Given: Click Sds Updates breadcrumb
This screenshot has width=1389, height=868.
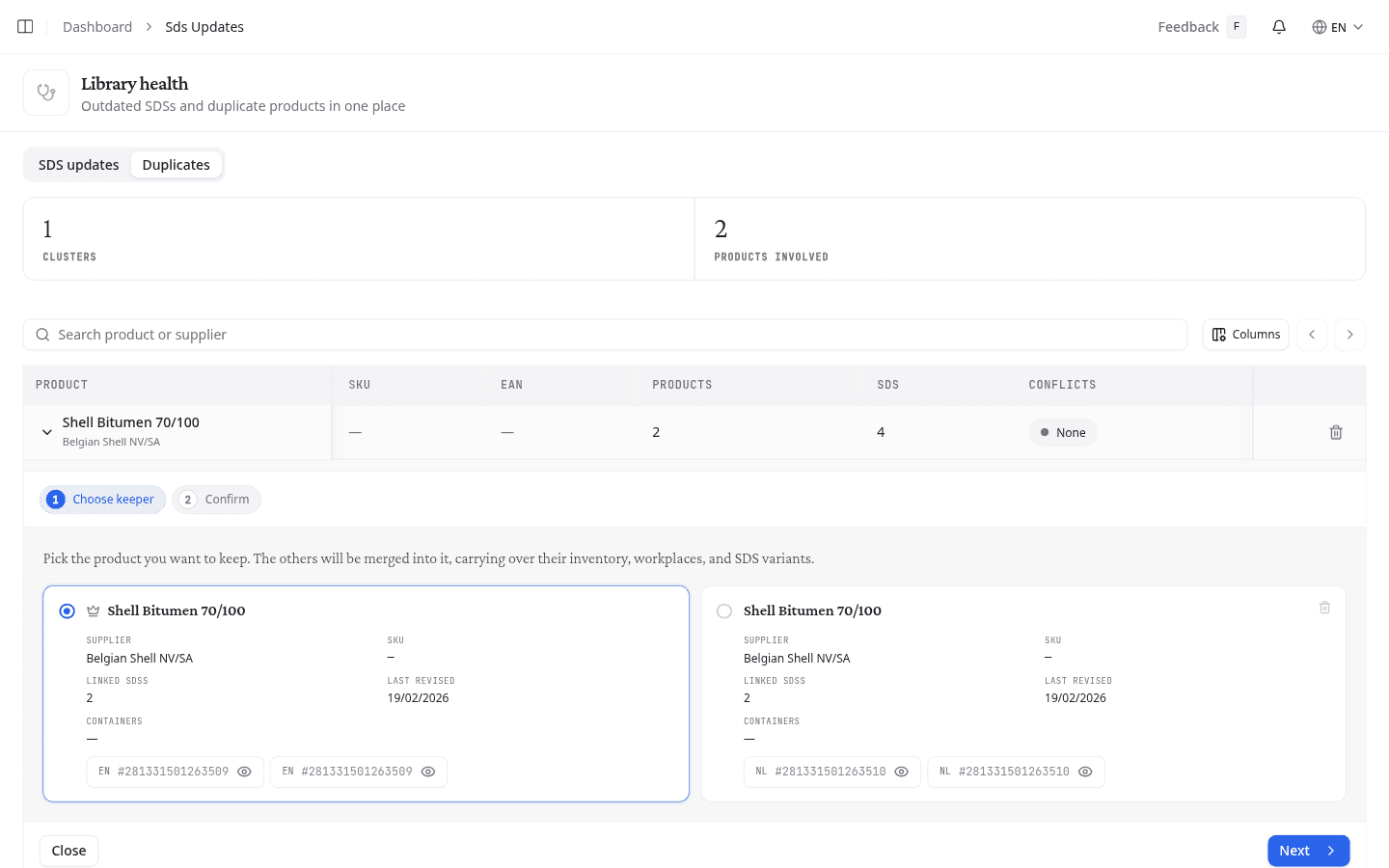Looking at the screenshot, I should [204, 27].
